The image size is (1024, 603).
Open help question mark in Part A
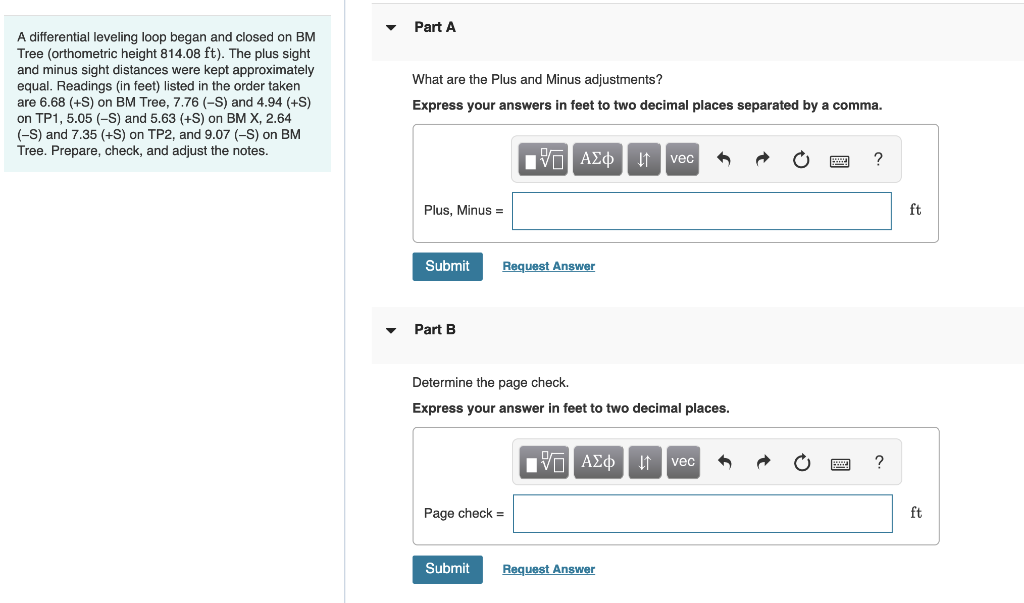[878, 159]
